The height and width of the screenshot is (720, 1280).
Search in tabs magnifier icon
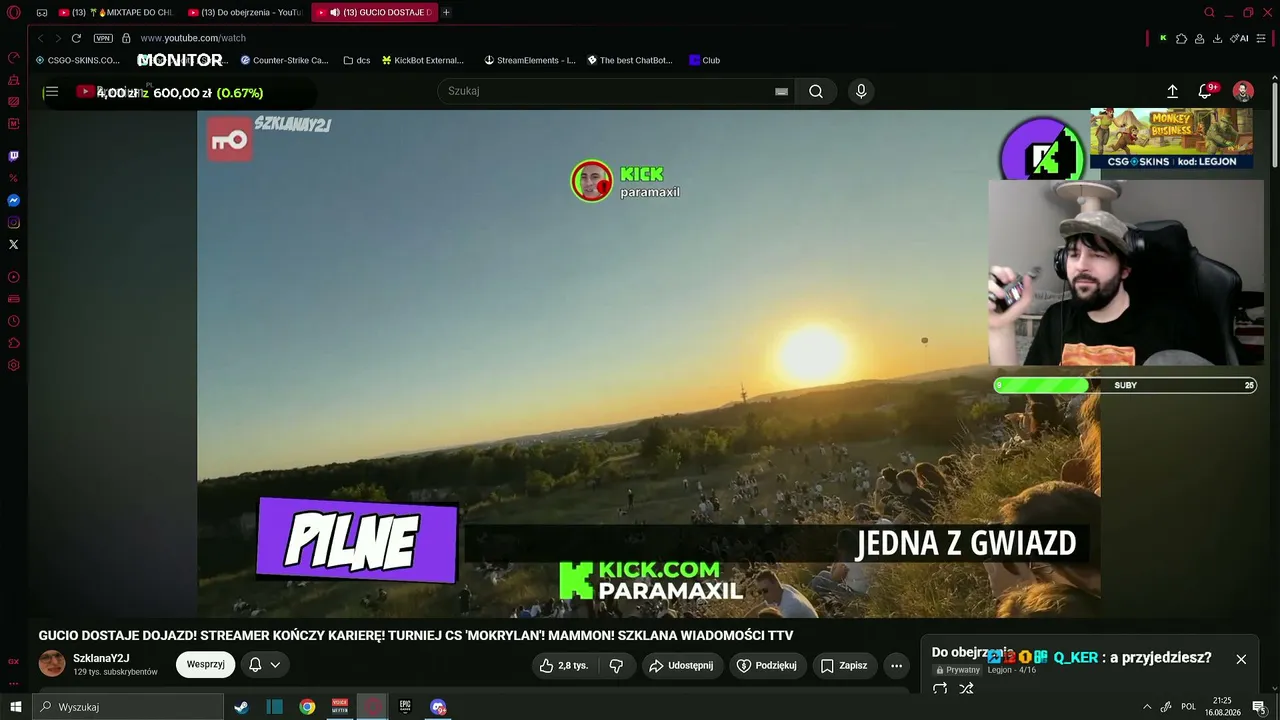(x=1209, y=12)
